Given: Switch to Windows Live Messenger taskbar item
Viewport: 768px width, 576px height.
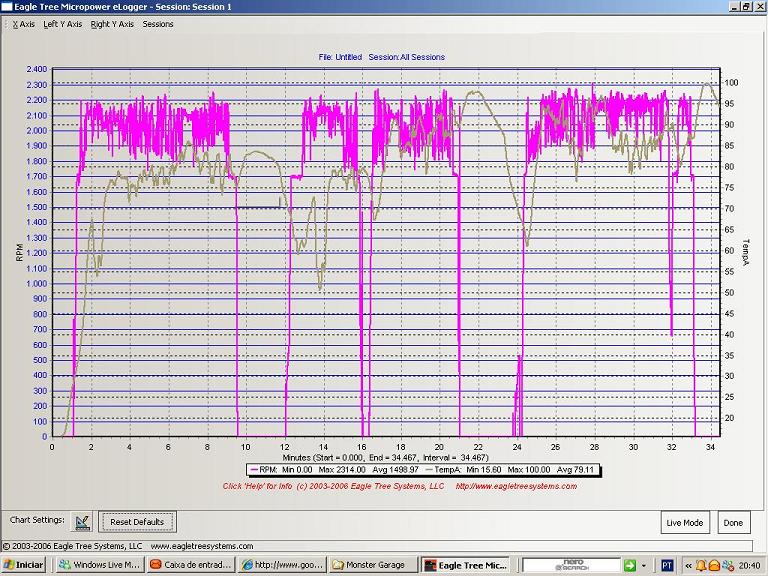Looking at the screenshot, I should tap(98, 565).
